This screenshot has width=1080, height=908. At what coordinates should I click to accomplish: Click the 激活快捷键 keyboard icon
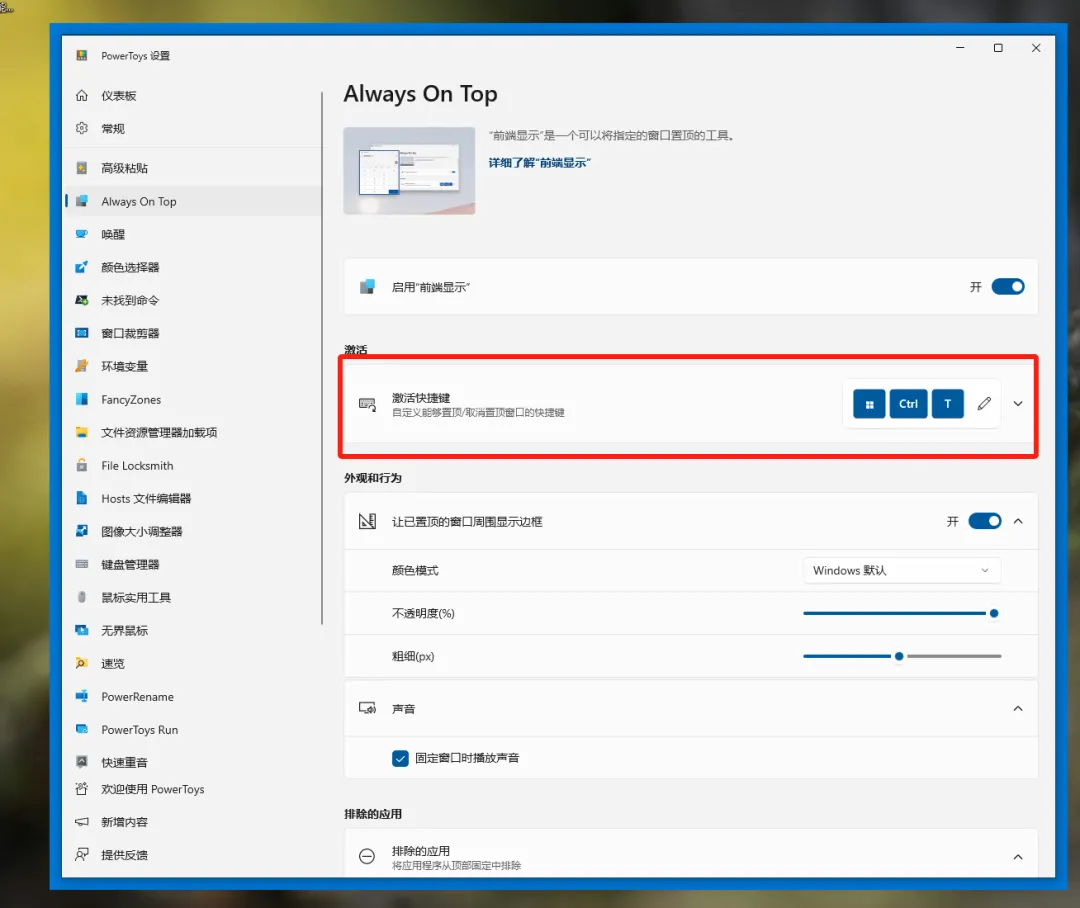point(367,404)
